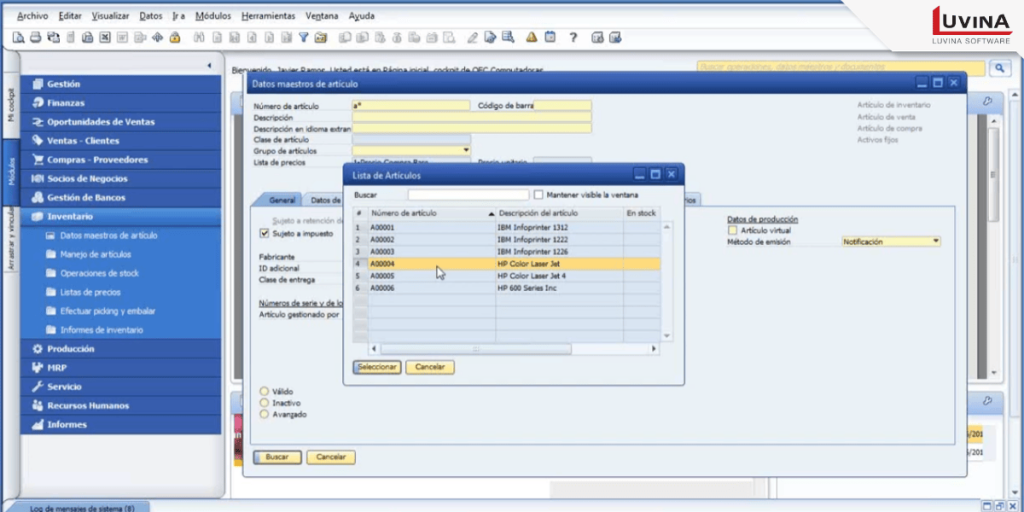1024x512 pixels.
Task: Send document by email via toolbar icon
Action: [54, 37]
